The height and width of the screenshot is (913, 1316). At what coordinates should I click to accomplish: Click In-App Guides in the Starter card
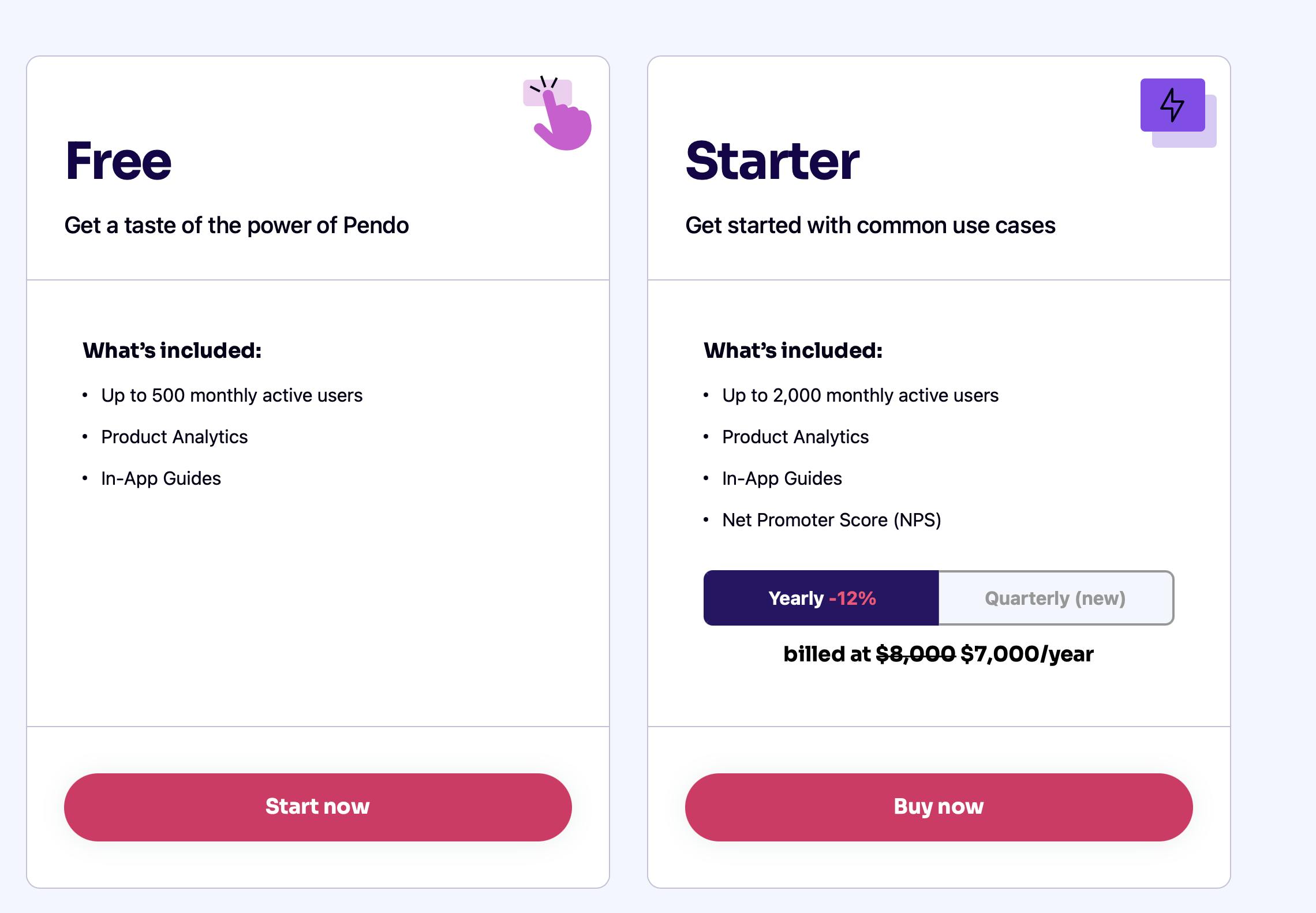click(782, 478)
